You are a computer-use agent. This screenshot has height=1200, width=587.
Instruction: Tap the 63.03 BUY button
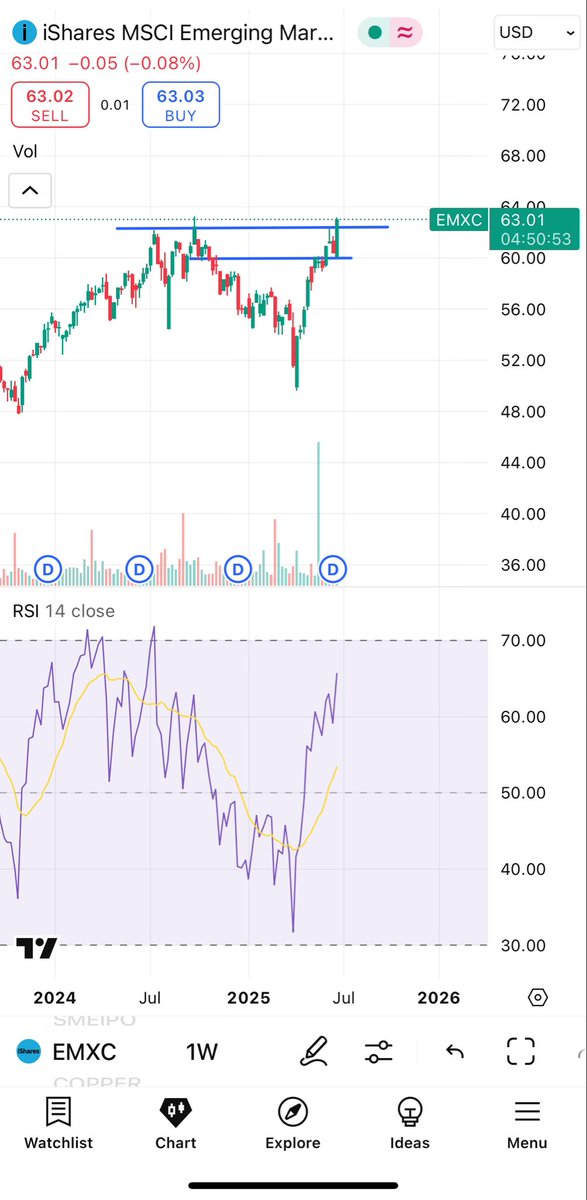click(x=181, y=105)
